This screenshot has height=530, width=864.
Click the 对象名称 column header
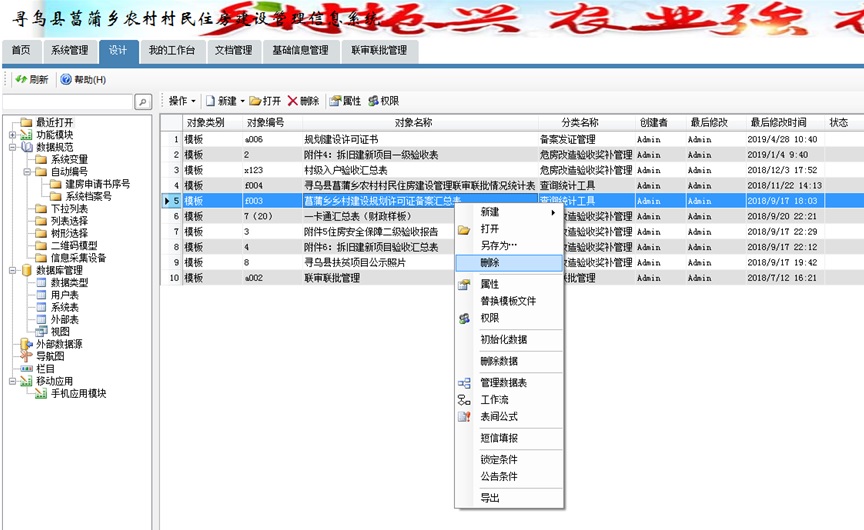(x=413, y=122)
